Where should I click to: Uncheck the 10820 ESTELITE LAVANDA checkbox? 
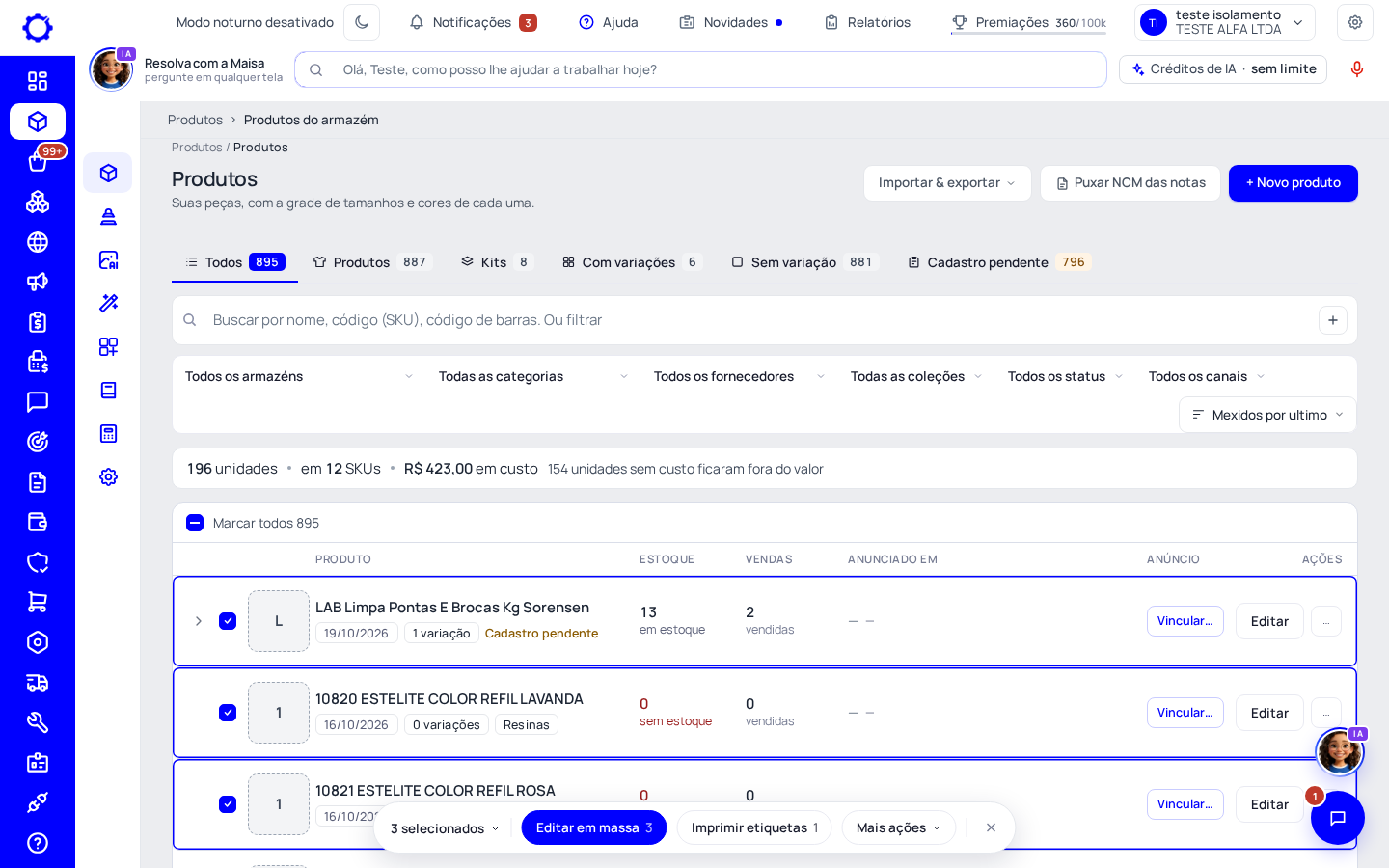pos(228,713)
